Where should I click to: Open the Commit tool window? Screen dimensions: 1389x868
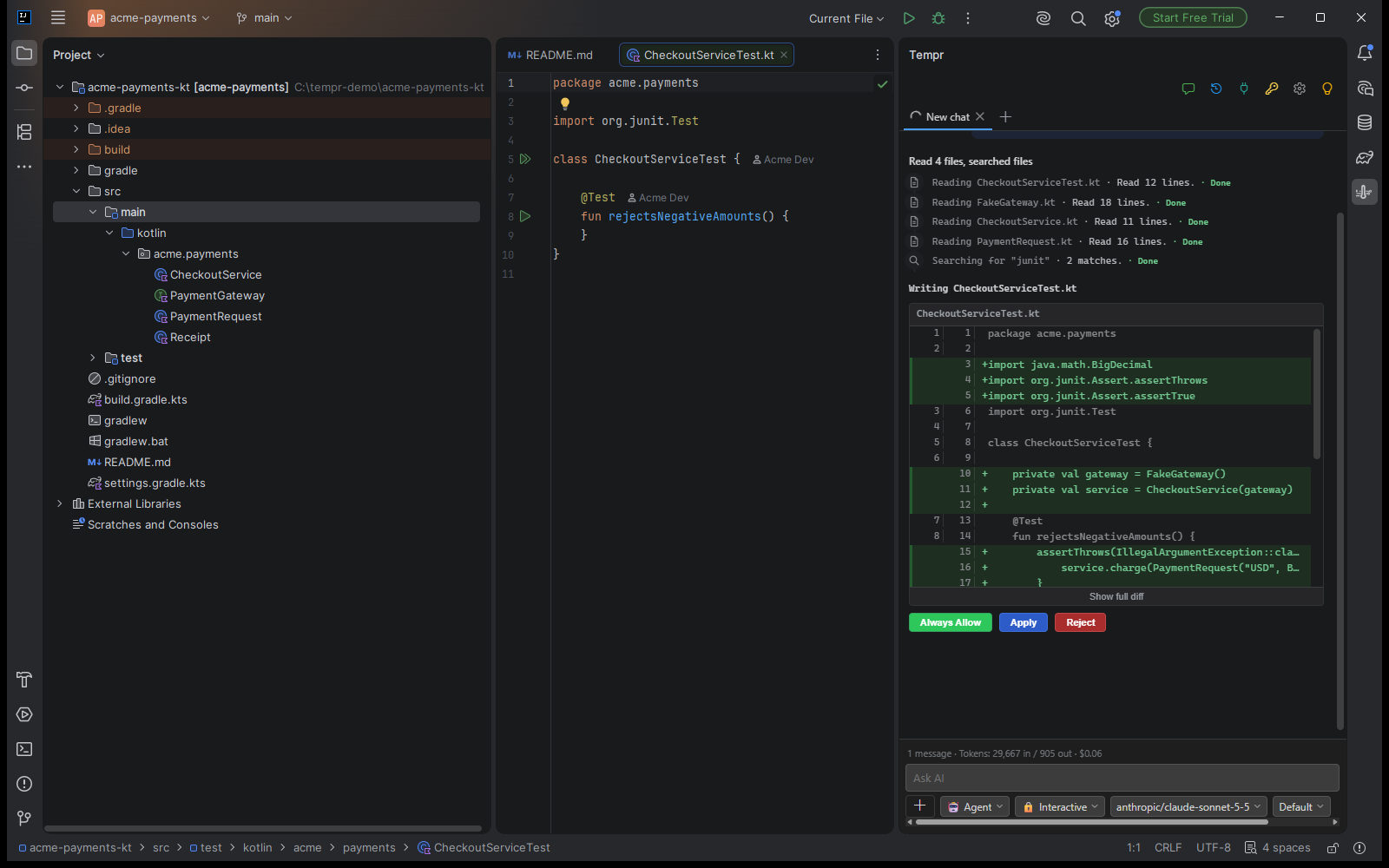(24, 88)
